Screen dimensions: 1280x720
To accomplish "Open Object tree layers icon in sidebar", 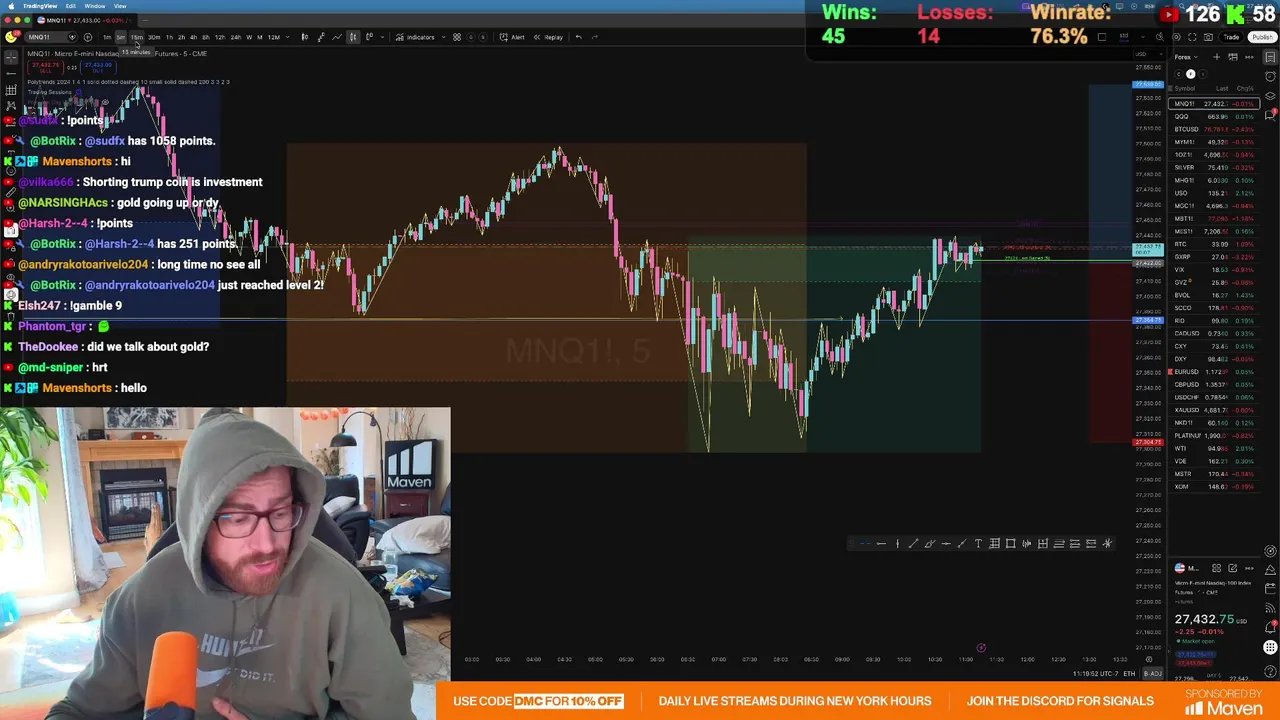I will click(x=1270, y=96).
